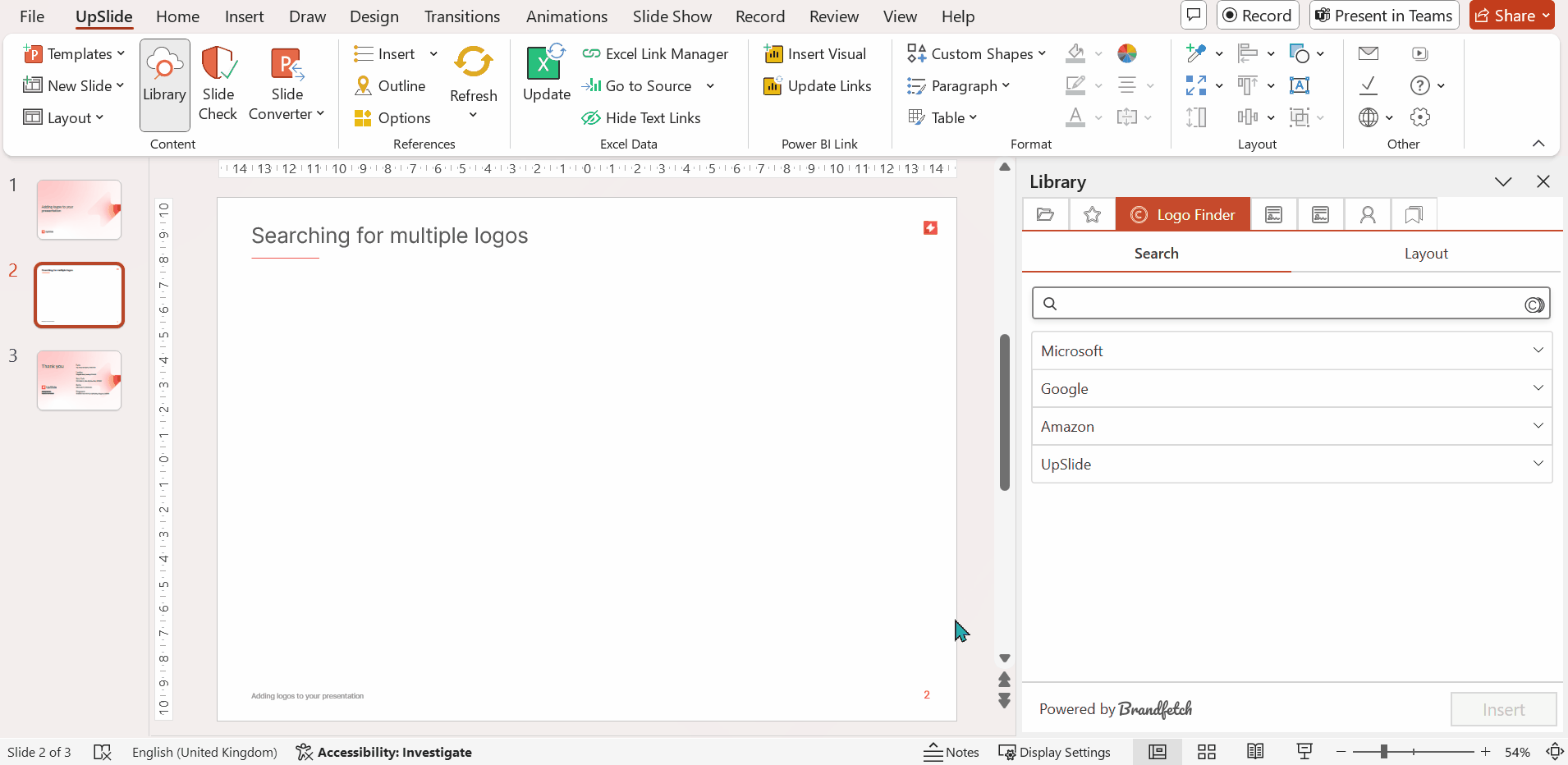Open UpSlide Options
The image size is (1568, 765).
pyautogui.click(x=392, y=118)
